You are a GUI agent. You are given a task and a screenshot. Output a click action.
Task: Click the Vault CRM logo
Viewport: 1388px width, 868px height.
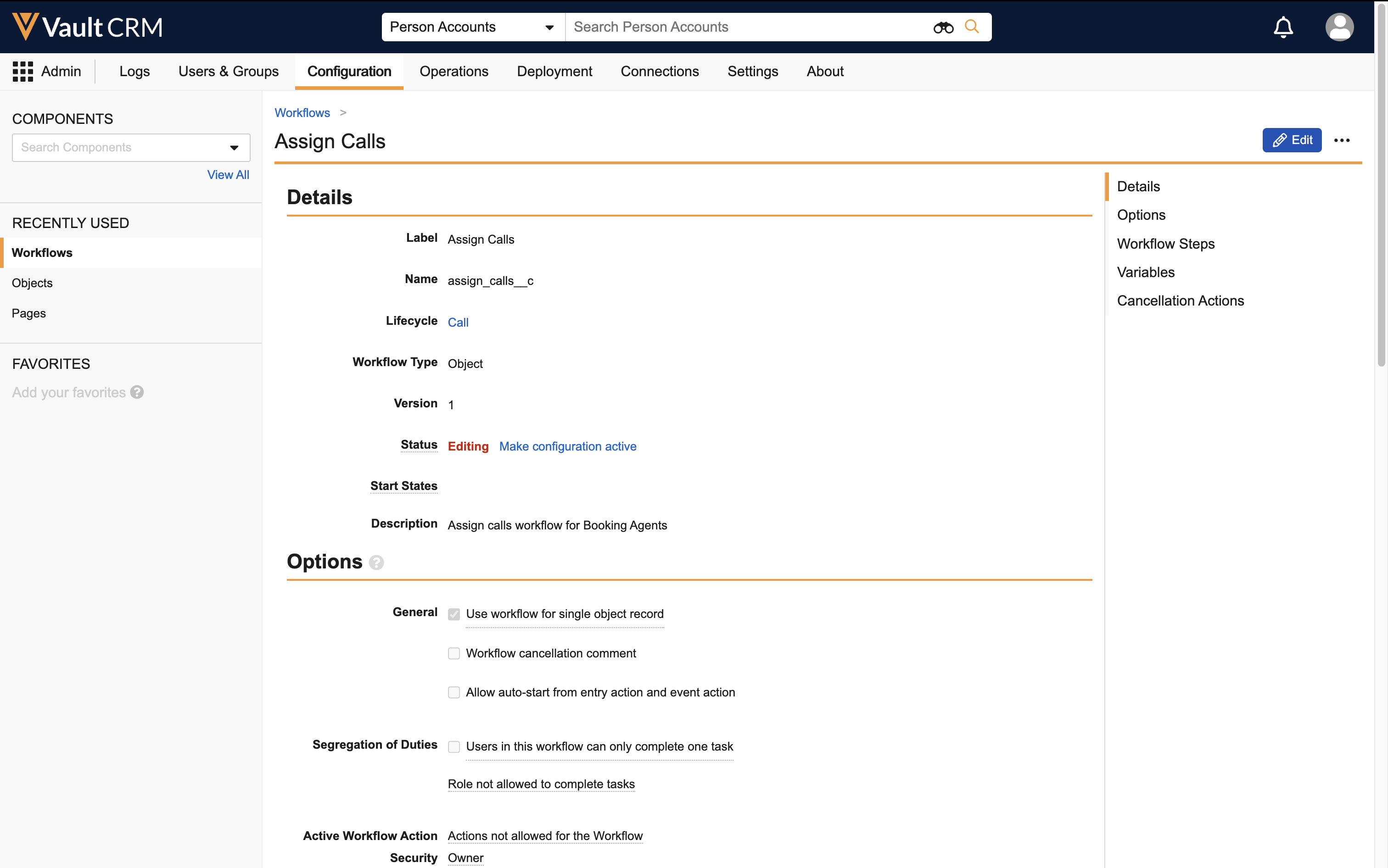click(x=87, y=27)
